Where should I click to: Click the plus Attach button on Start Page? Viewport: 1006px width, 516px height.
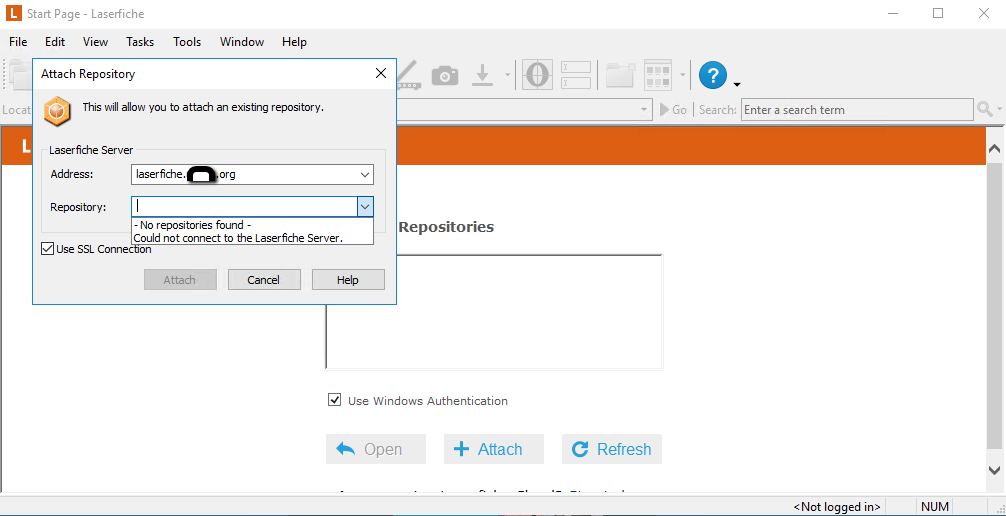(494, 449)
